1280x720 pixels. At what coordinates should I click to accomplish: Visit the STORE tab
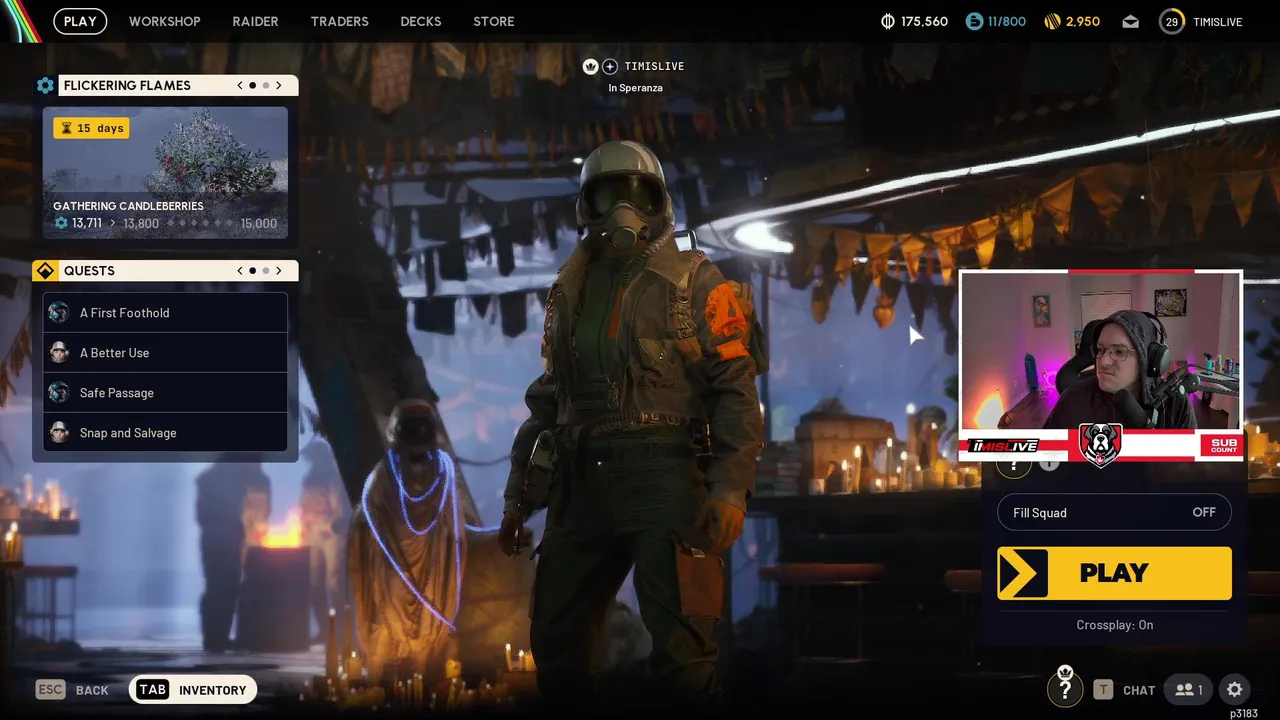[x=494, y=21]
